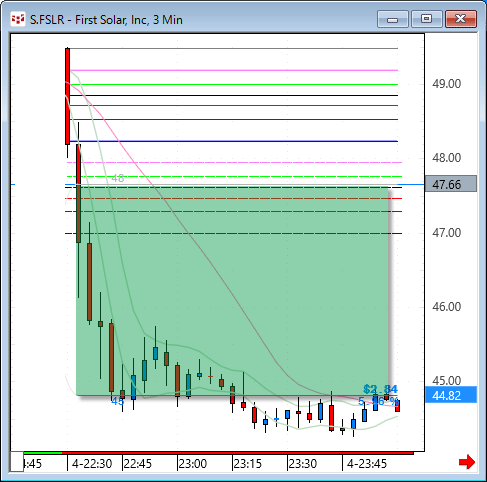Viewport: 487px width, 482px height.
Task: Select the solid red horizontal level line
Action: coord(233,106)
